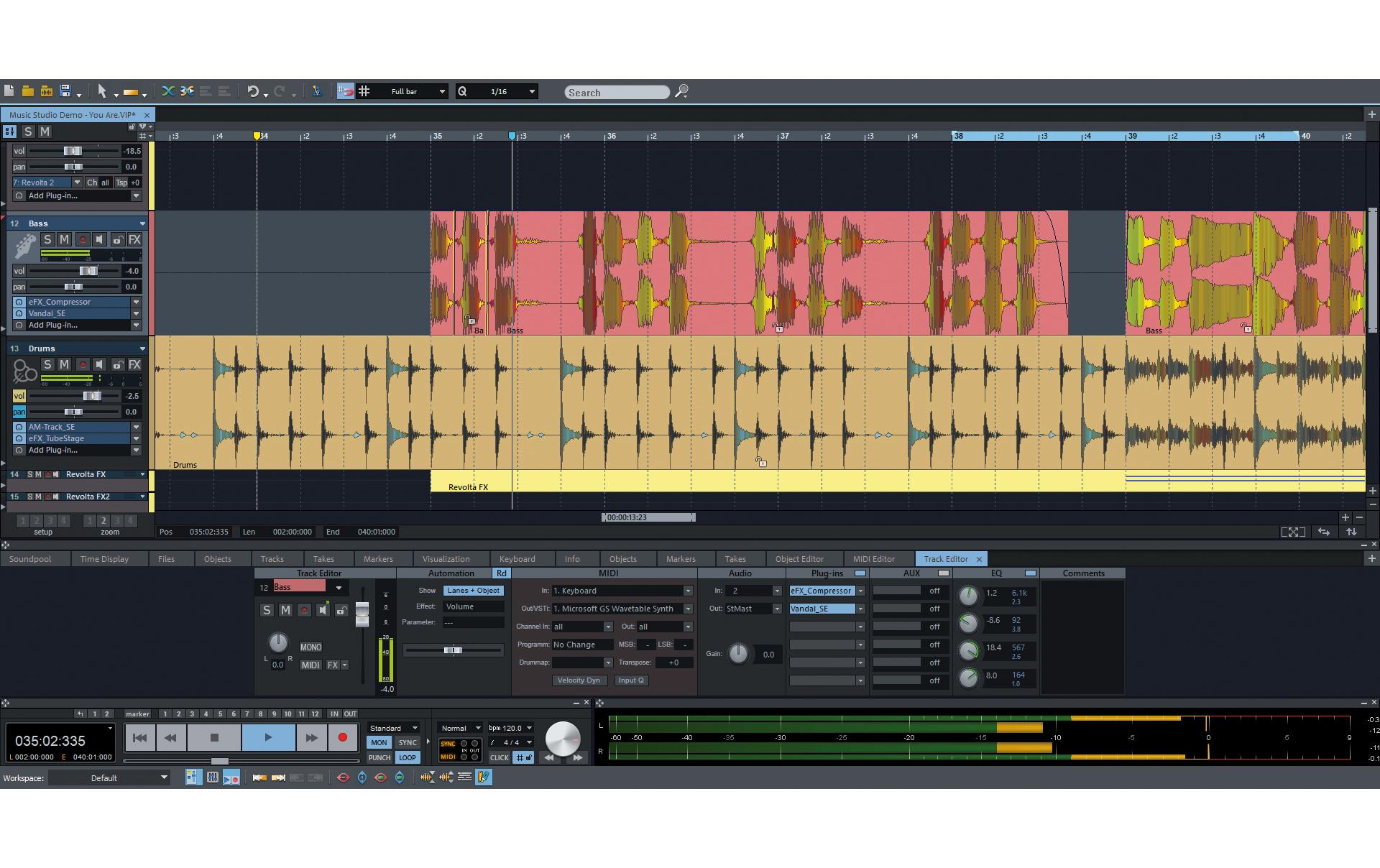Save the project with the floppy disk icon
Viewport: 1380px width, 868px height.
pos(65,91)
